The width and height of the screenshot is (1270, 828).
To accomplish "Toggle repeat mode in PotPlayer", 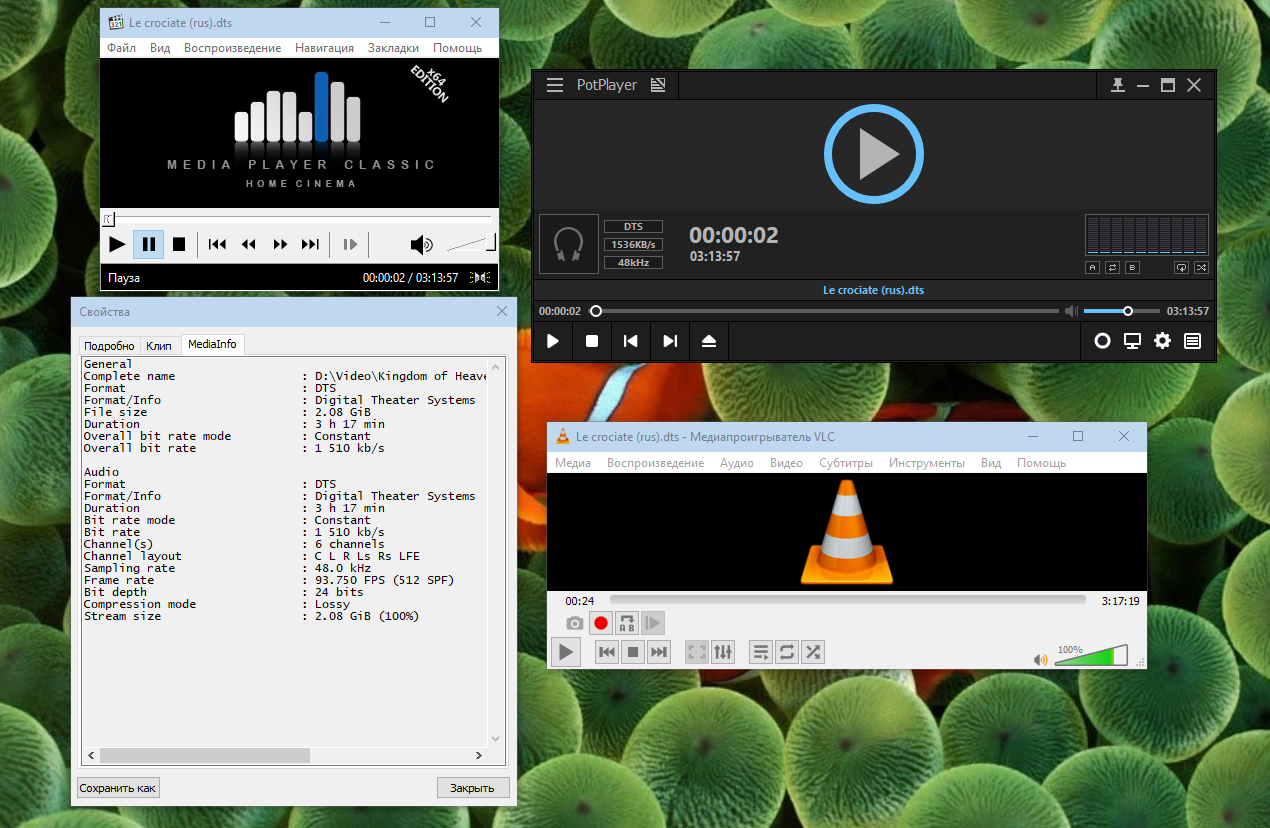I will tap(1181, 267).
